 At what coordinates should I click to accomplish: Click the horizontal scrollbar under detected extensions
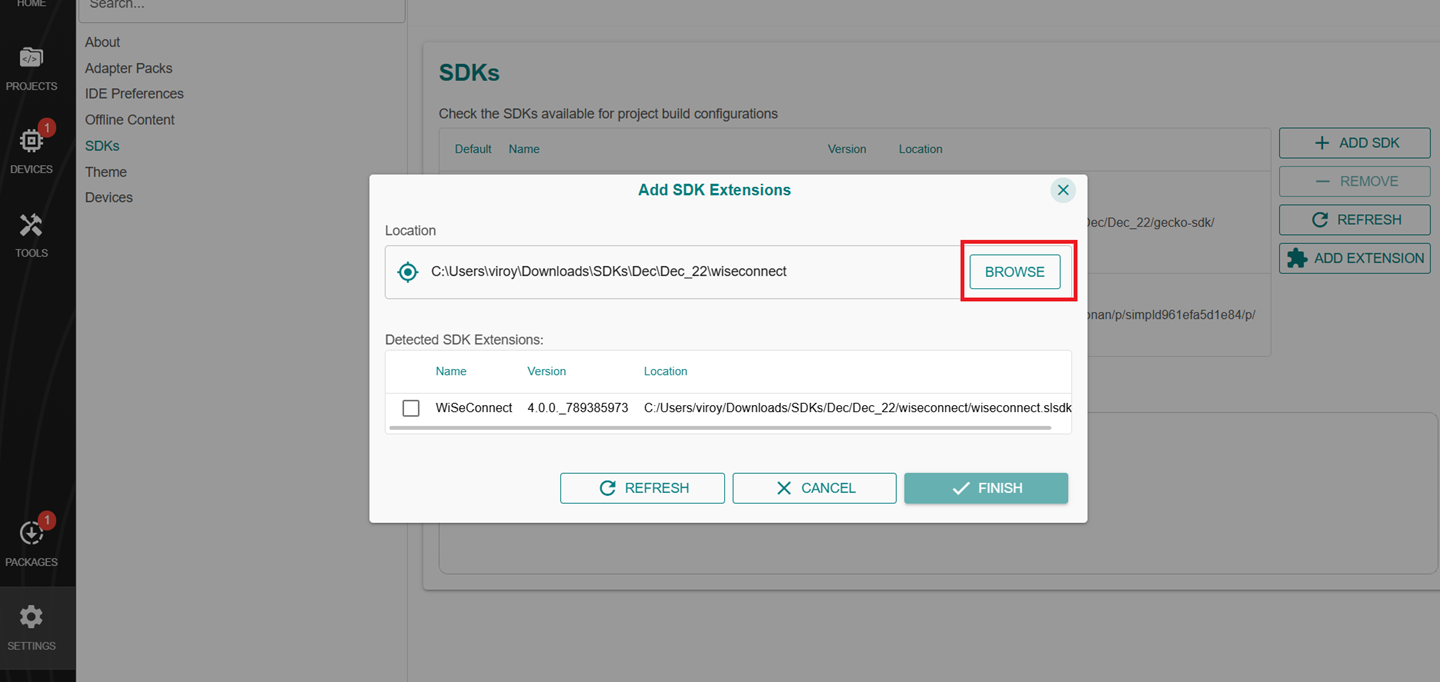point(720,428)
